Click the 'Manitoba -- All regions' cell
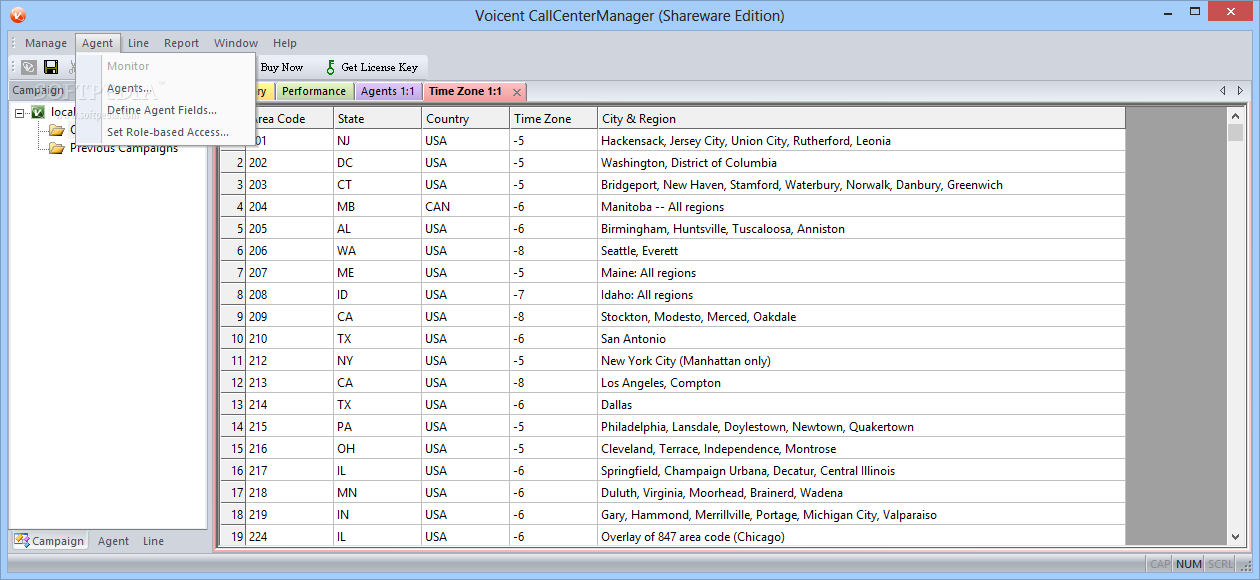Viewport: 1260px width, 580px height. click(x=861, y=207)
